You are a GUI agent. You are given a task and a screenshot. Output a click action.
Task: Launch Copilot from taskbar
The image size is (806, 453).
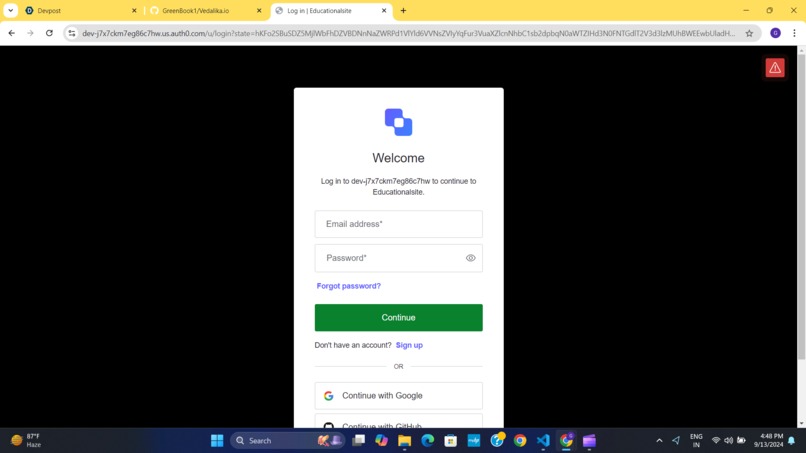pyautogui.click(x=381, y=441)
